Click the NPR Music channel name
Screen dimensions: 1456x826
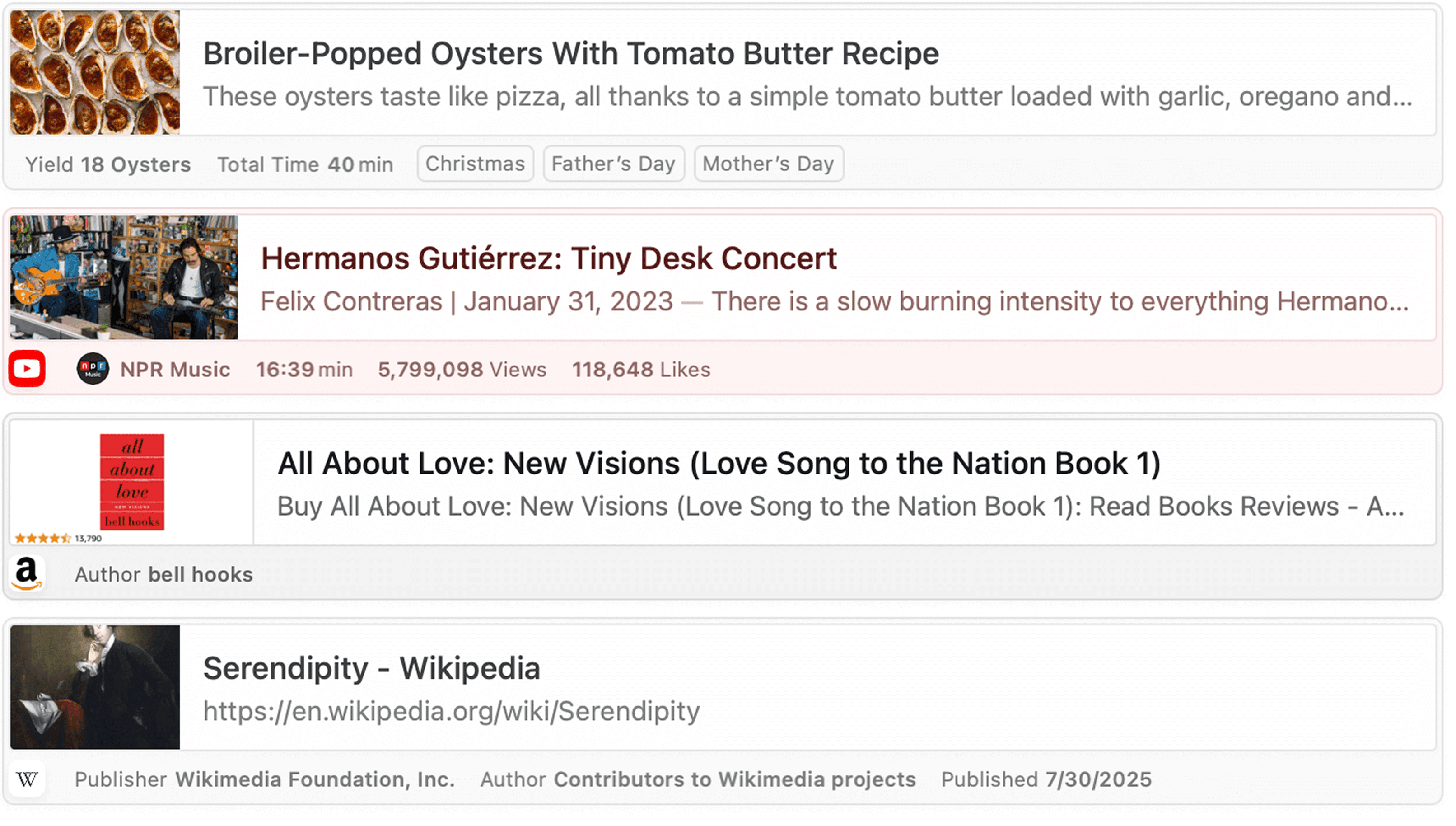coord(175,370)
